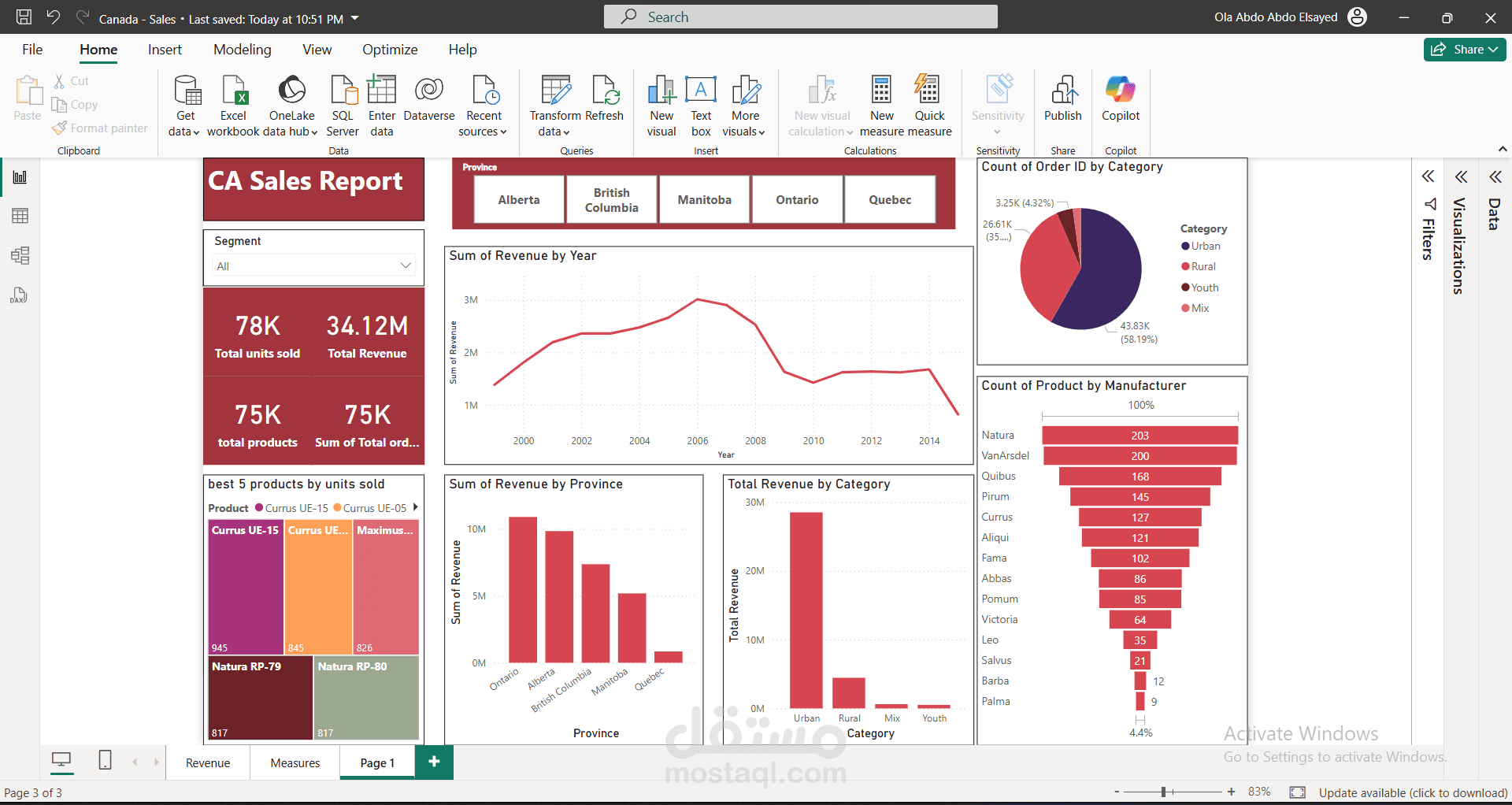Go to Revenue page tab
The height and width of the screenshot is (805, 1512).
tap(208, 762)
